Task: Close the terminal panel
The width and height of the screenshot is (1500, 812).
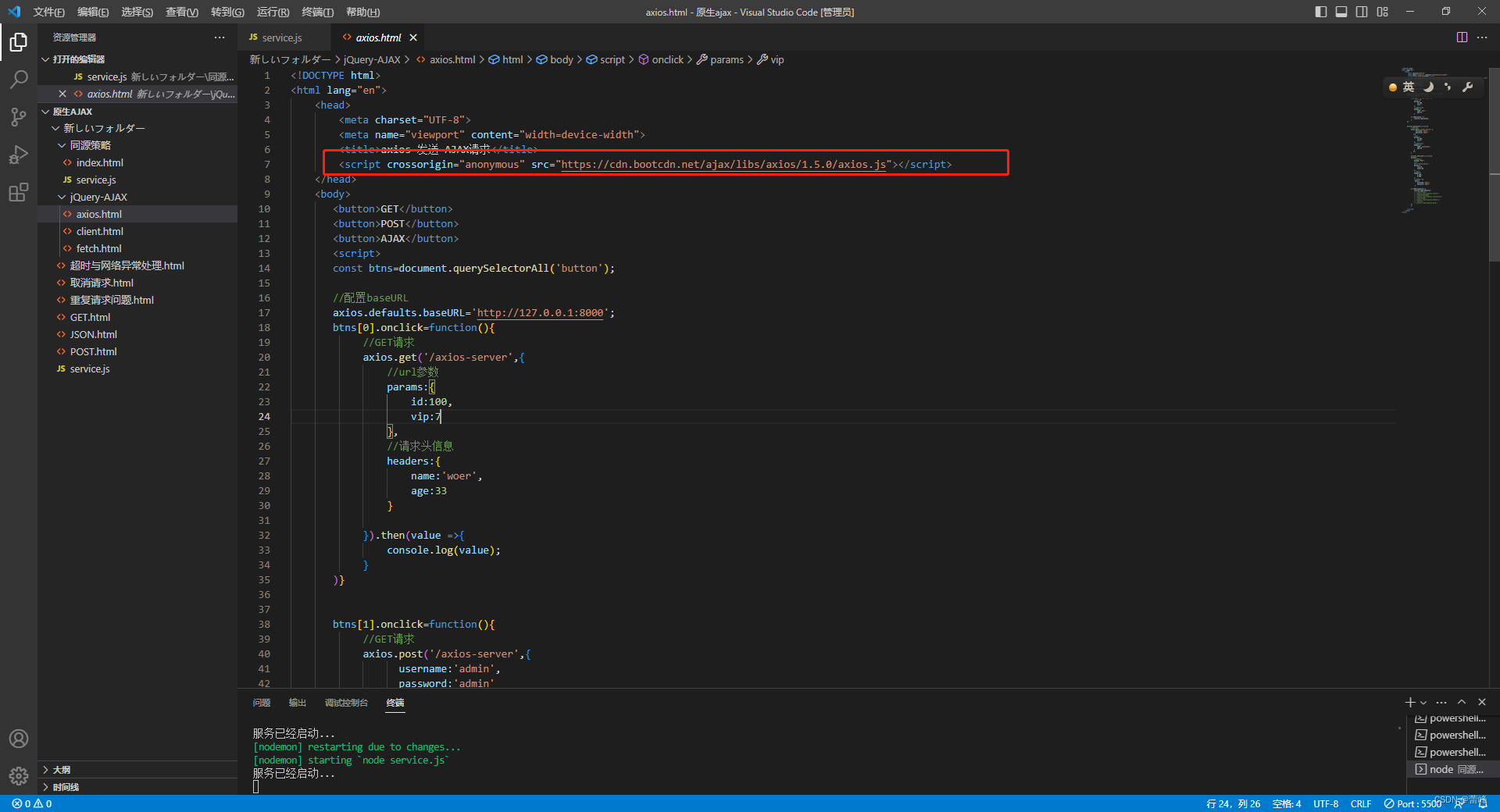Action: coord(1482,702)
